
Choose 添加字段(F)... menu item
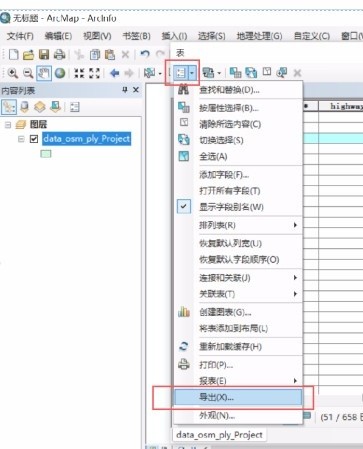[238, 175]
